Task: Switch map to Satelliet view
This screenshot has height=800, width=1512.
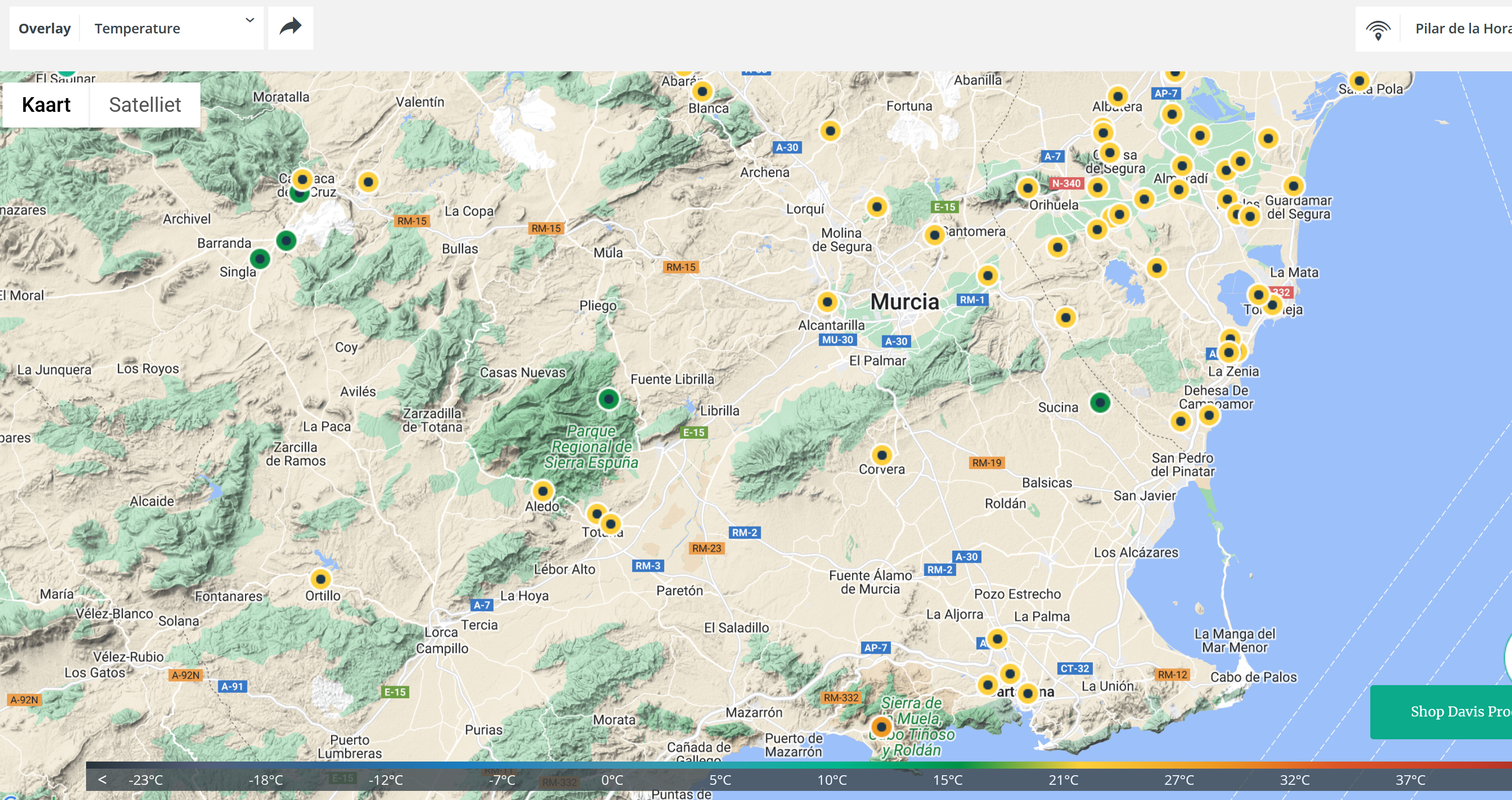Action: point(145,104)
